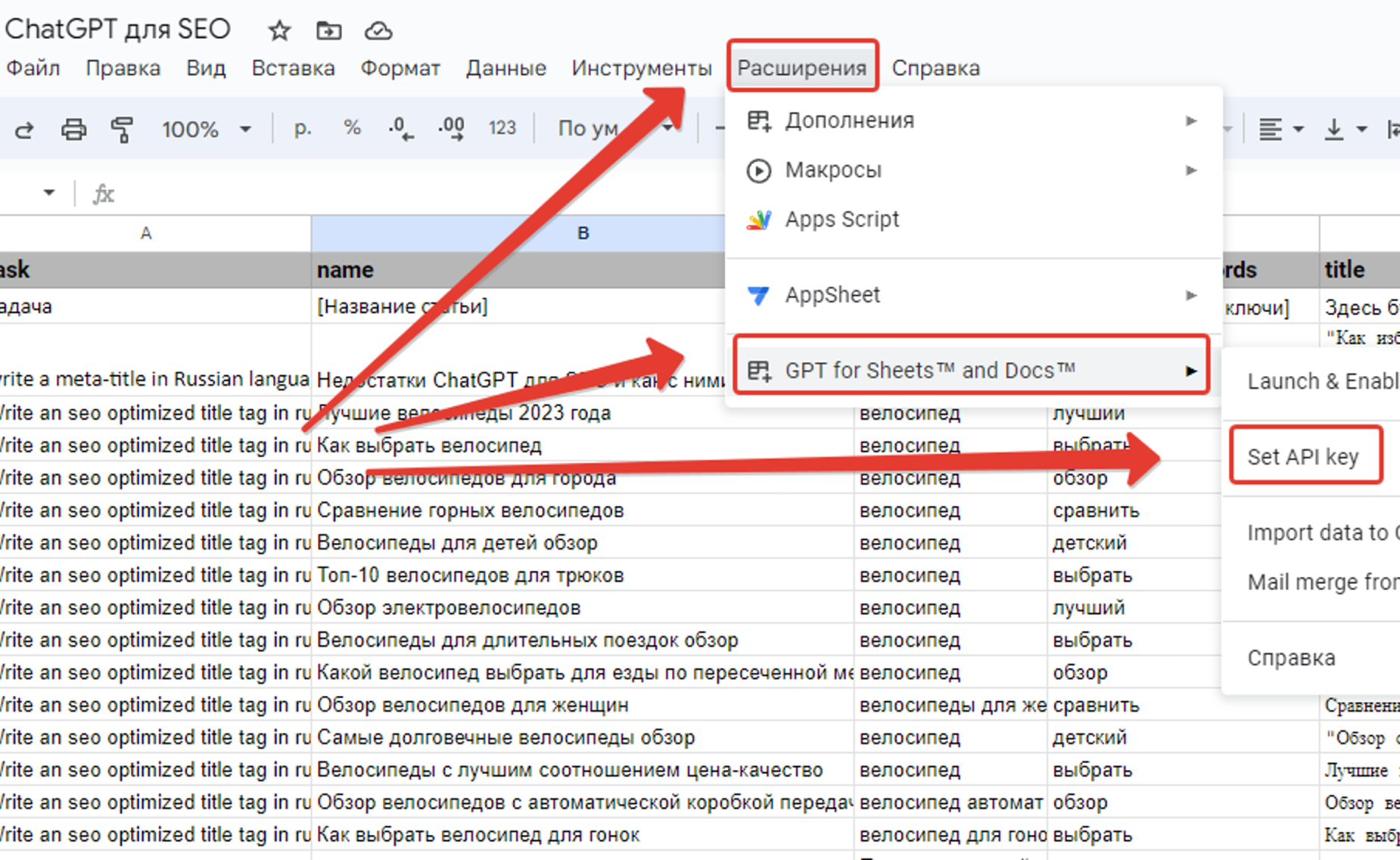Choose Дополнения in the menu
Screen dimensions: 1400x860
coord(974,120)
